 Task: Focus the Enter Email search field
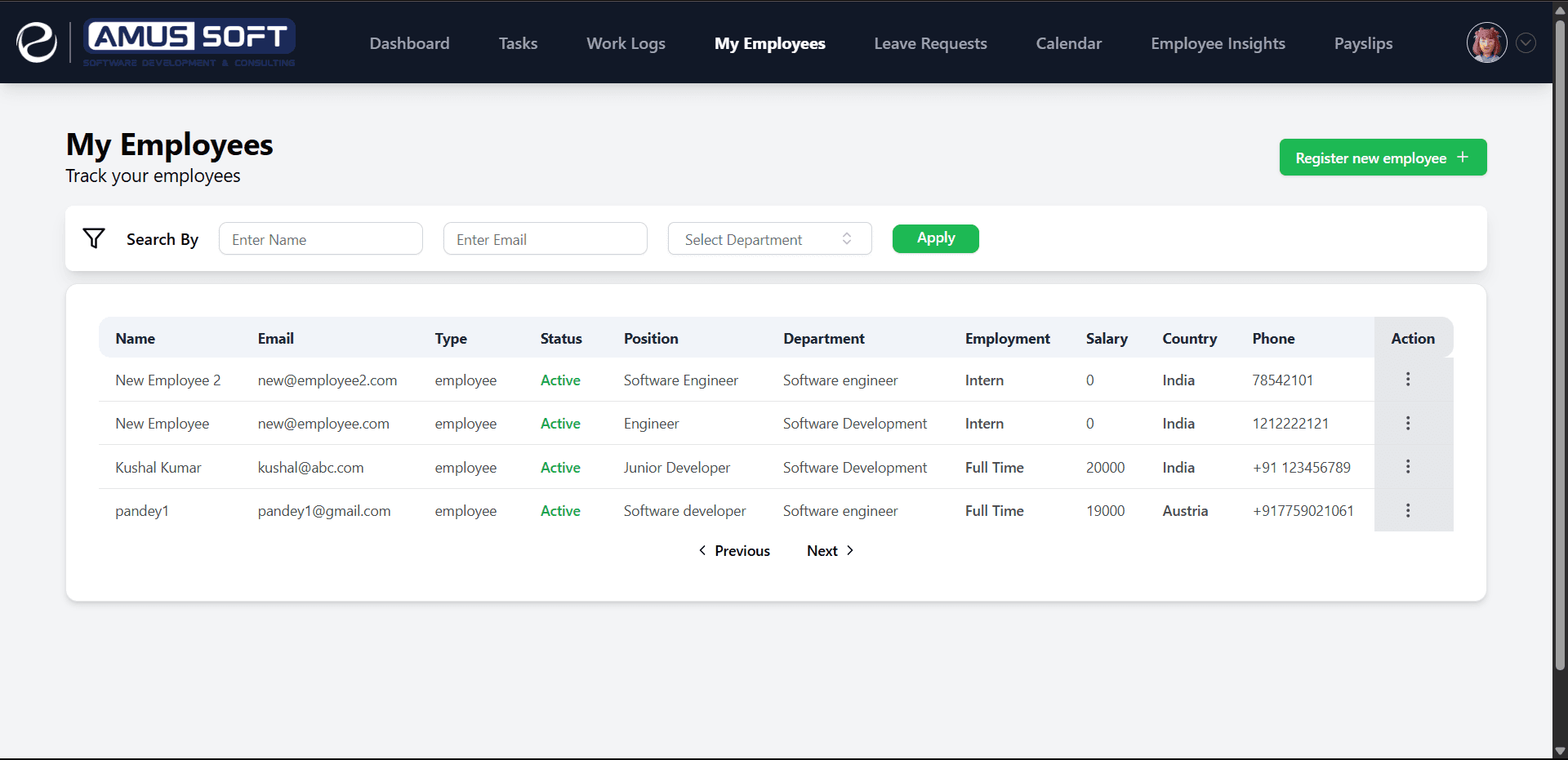(x=545, y=238)
